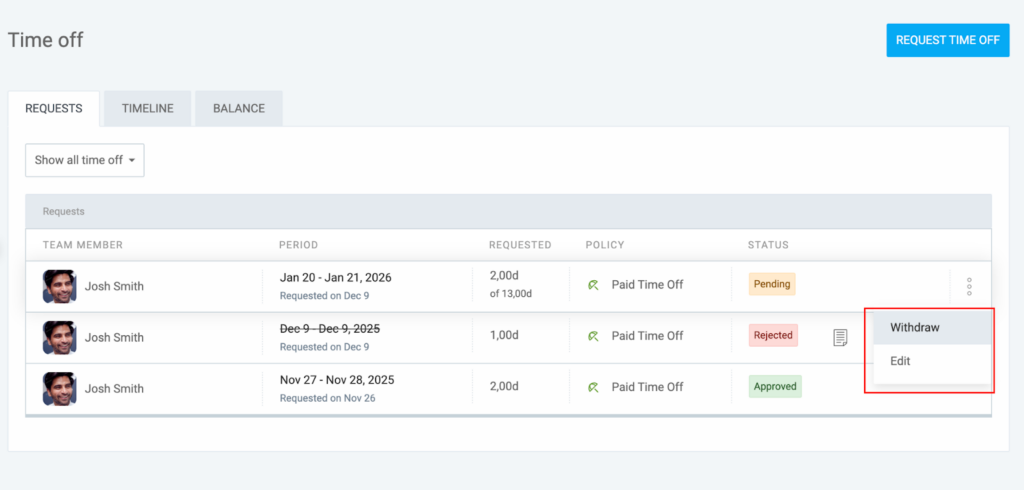1024x490 pixels.
Task: Click the Jan 20 - Jan 21, 2026 period
Action: pos(335,277)
